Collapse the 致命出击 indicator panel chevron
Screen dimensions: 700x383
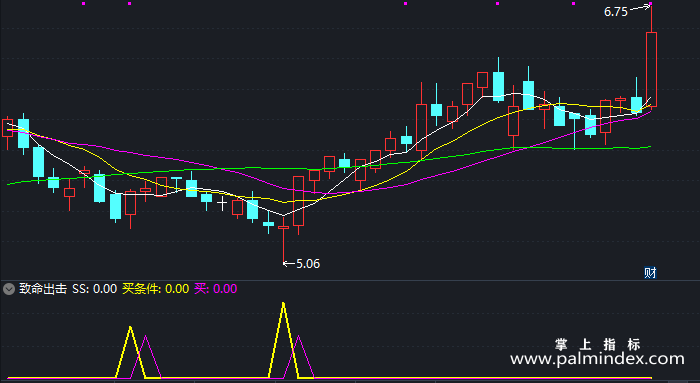click(x=9, y=289)
